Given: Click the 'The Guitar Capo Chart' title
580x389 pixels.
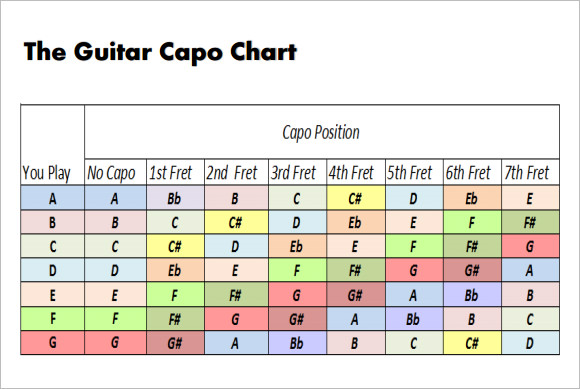Looking at the screenshot, I should tap(160, 52).
